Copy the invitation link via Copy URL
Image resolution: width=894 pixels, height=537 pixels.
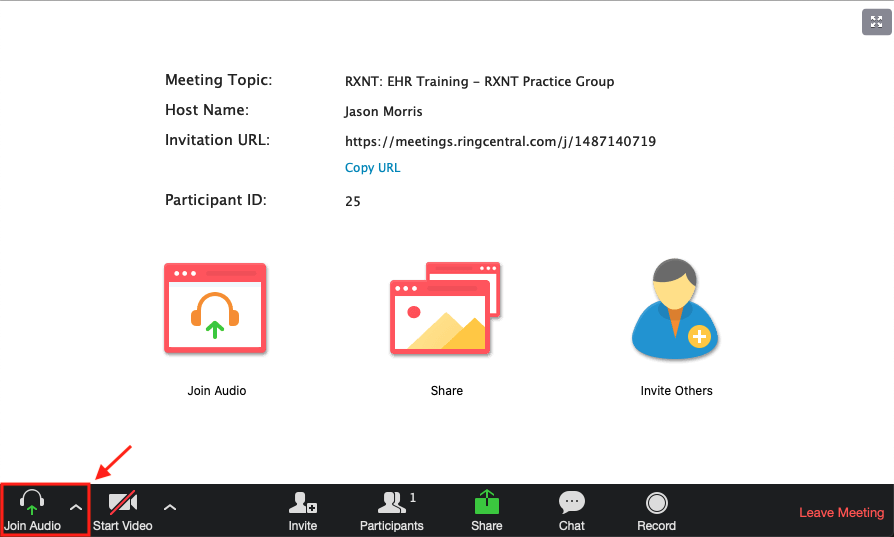click(x=372, y=168)
